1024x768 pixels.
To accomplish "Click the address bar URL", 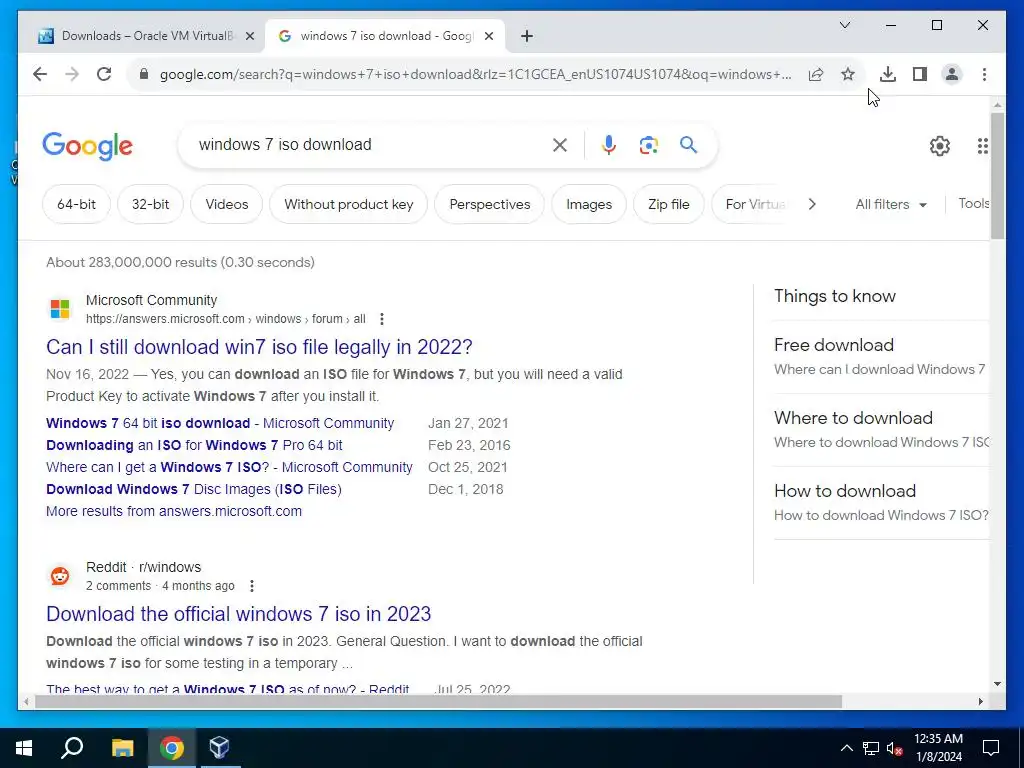I will point(475,74).
